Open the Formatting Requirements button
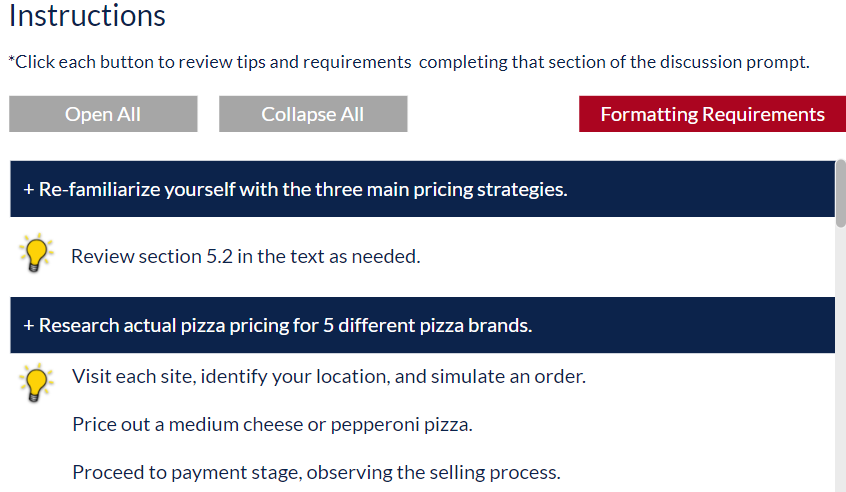 [x=712, y=114]
